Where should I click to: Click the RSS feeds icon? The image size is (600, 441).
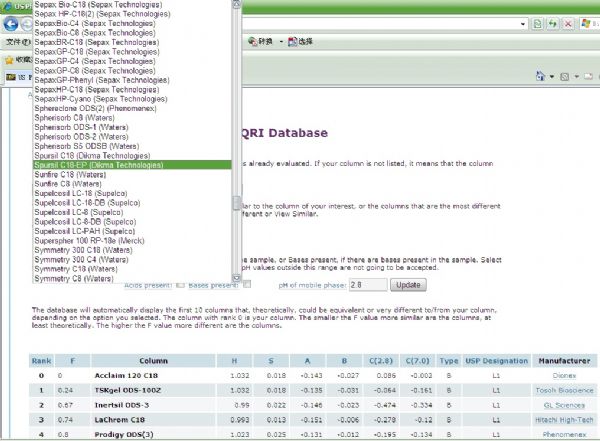[x=565, y=76]
